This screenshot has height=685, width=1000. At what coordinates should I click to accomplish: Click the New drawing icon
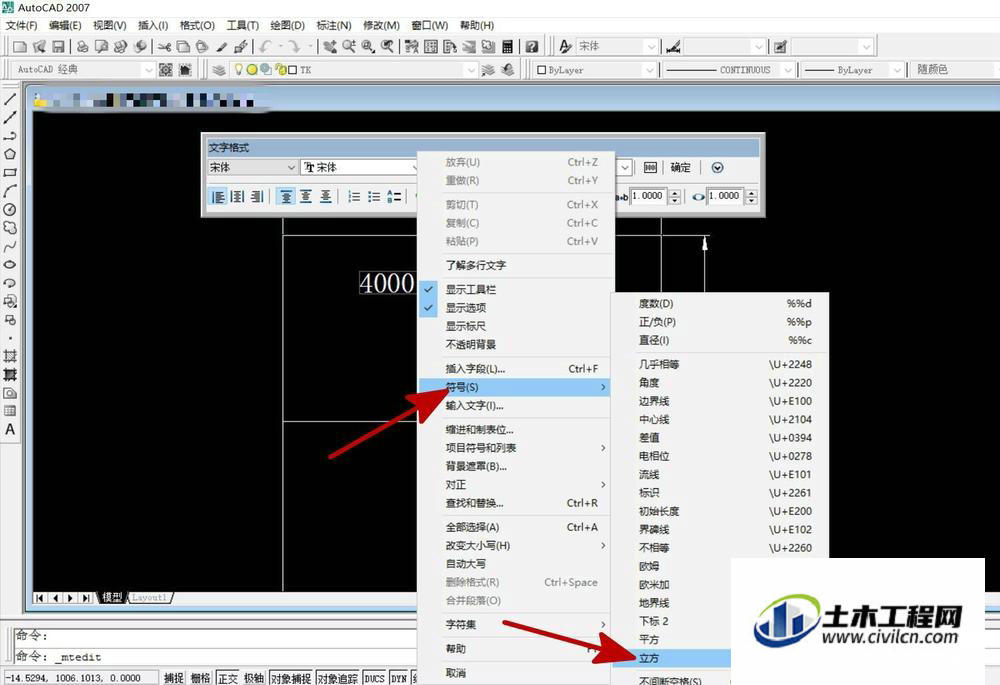coord(20,47)
